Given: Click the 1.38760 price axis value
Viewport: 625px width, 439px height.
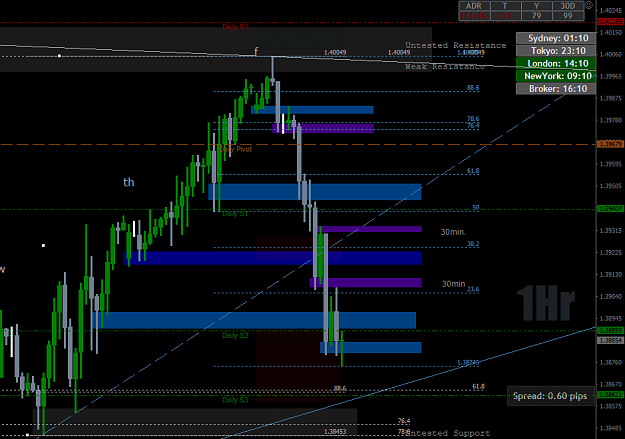Looking at the screenshot, I should click(x=611, y=362).
